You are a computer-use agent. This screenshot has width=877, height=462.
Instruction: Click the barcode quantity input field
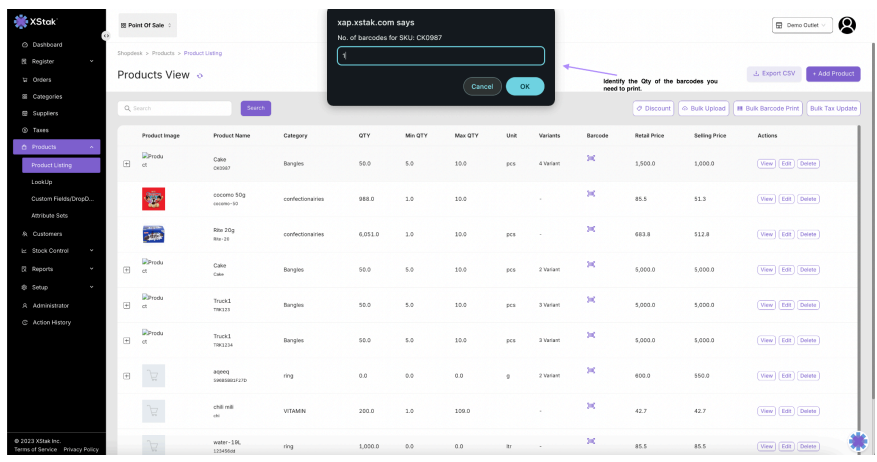point(440,56)
